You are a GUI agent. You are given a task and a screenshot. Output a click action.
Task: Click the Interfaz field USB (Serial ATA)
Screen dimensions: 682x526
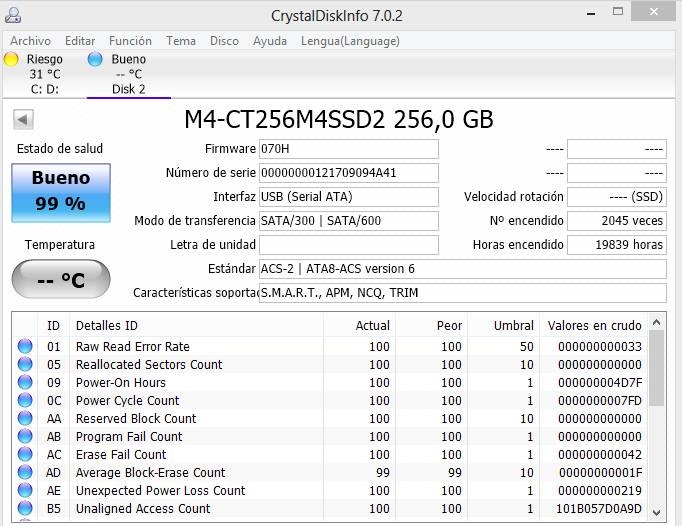(349, 197)
